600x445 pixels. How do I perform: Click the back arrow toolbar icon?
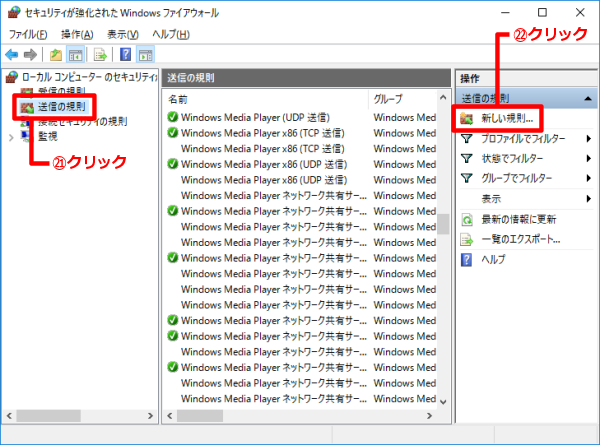coord(12,54)
